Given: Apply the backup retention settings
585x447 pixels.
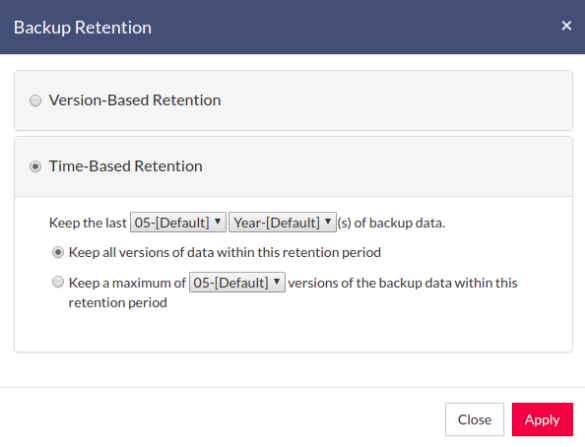Looking at the screenshot, I should [x=542, y=419].
